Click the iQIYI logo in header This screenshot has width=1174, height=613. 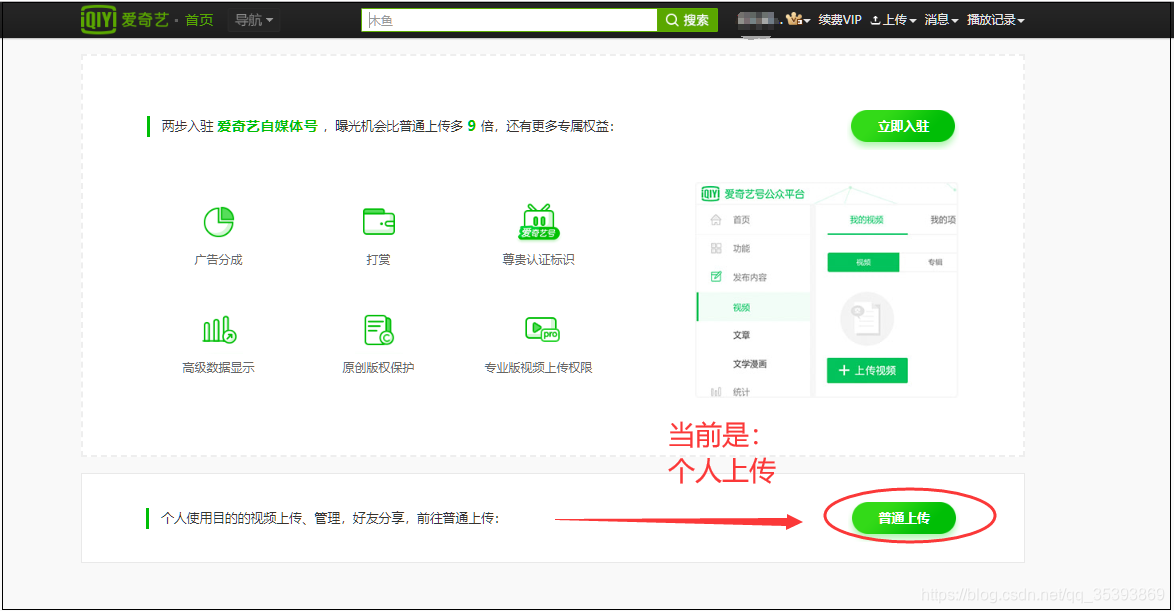point(124,19)
